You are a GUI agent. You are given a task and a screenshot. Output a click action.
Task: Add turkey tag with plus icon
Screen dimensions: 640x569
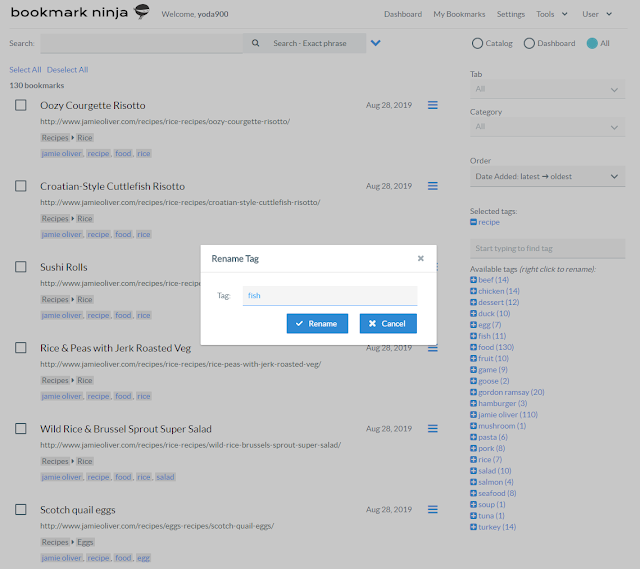(x=473, y=527)
